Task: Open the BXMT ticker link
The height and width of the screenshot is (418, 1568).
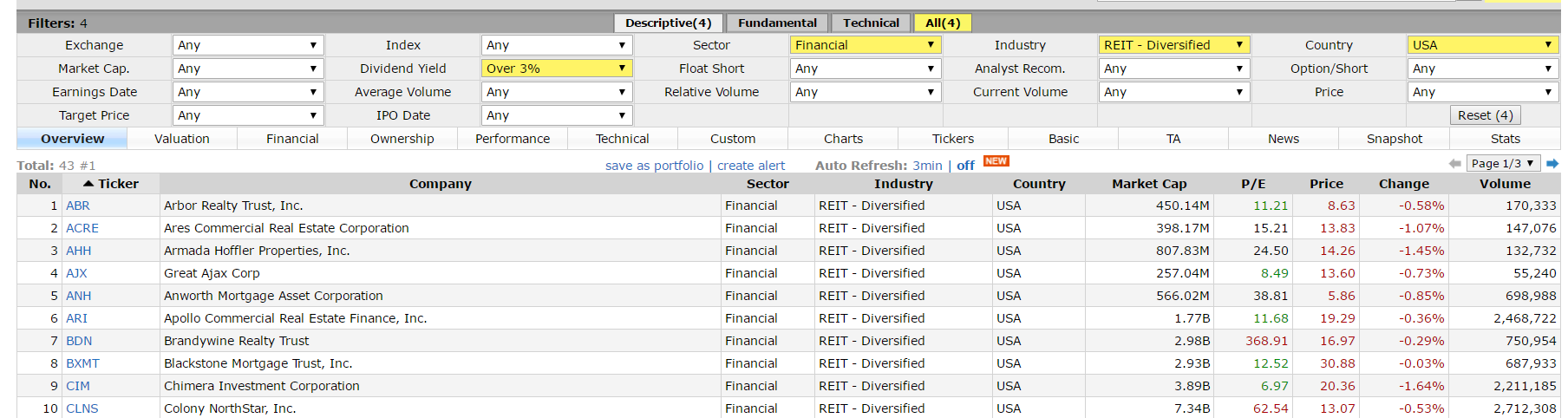Action: [82, 363]
